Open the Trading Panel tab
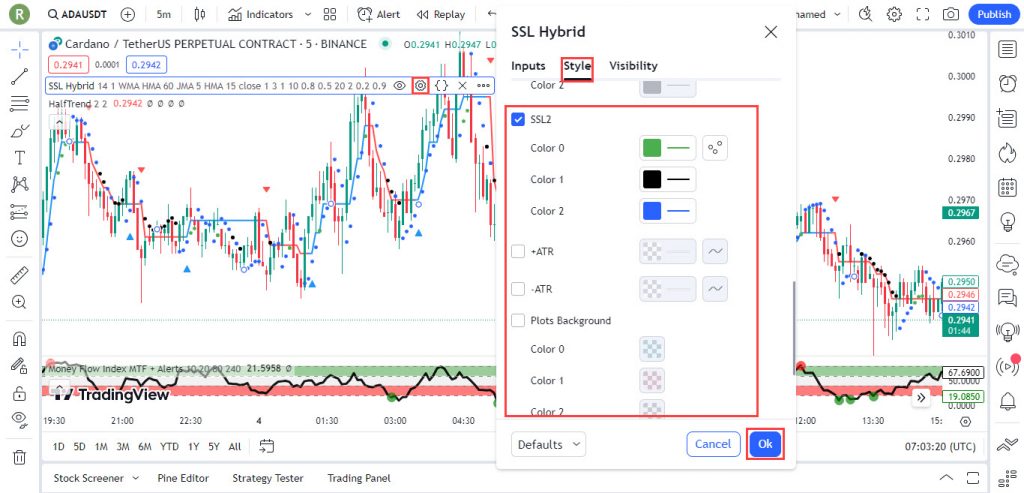The width and height of the screenshot is (1024, 493). coord(359,478)
